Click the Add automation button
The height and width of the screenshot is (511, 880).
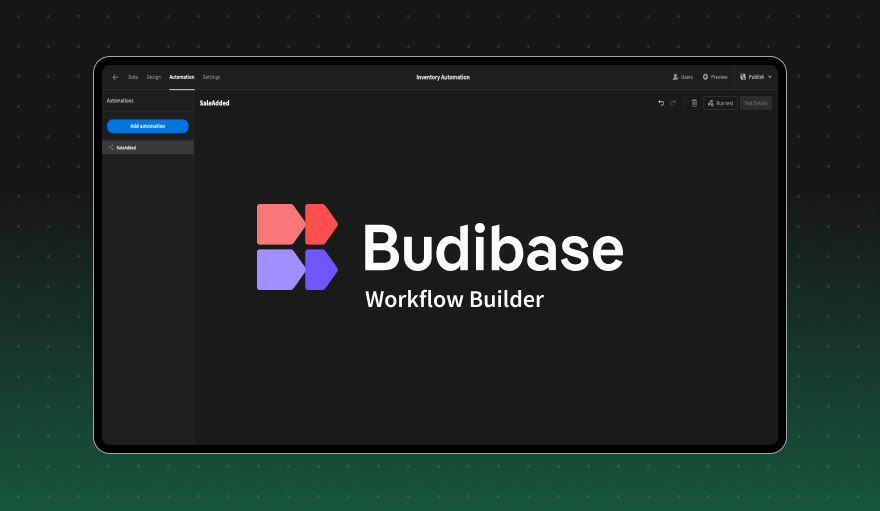pyautogui.click(x=148, y=126)
